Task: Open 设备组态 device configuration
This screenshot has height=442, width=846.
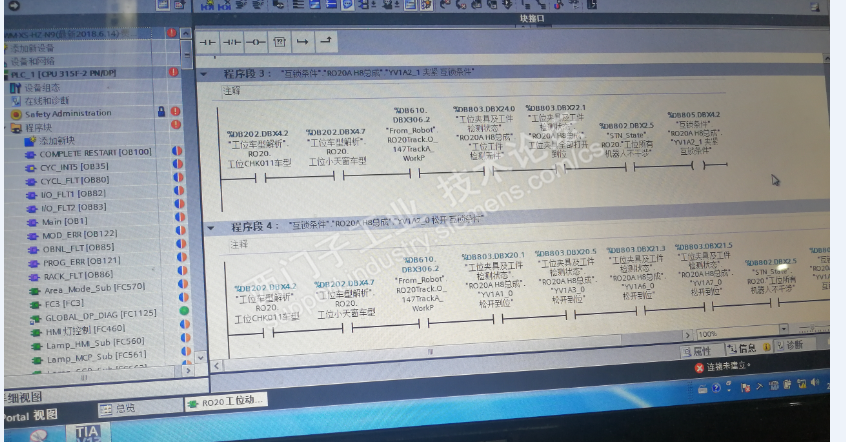Action: tap(42, 87)
